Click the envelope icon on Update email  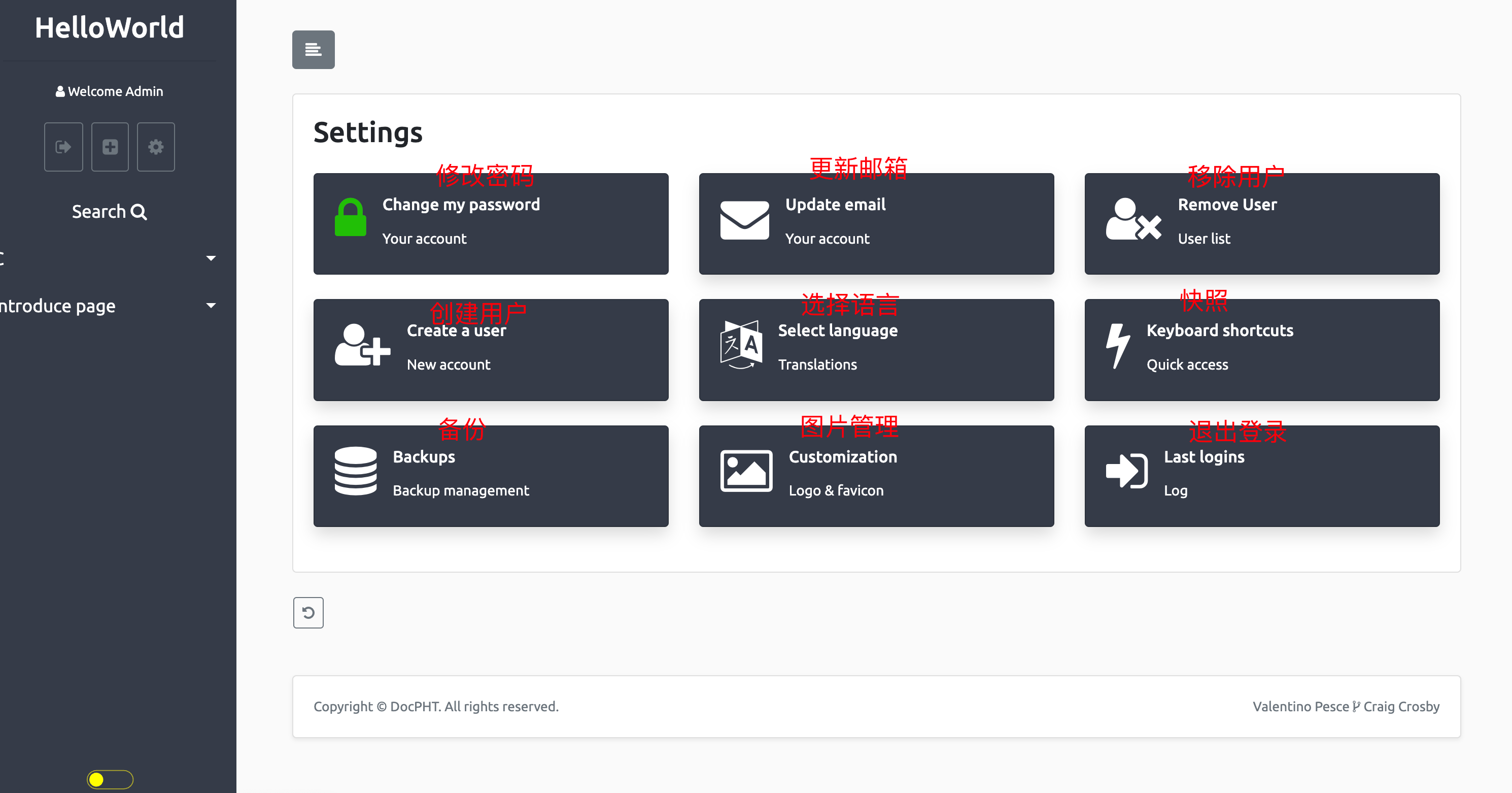[x=744, y=220]
